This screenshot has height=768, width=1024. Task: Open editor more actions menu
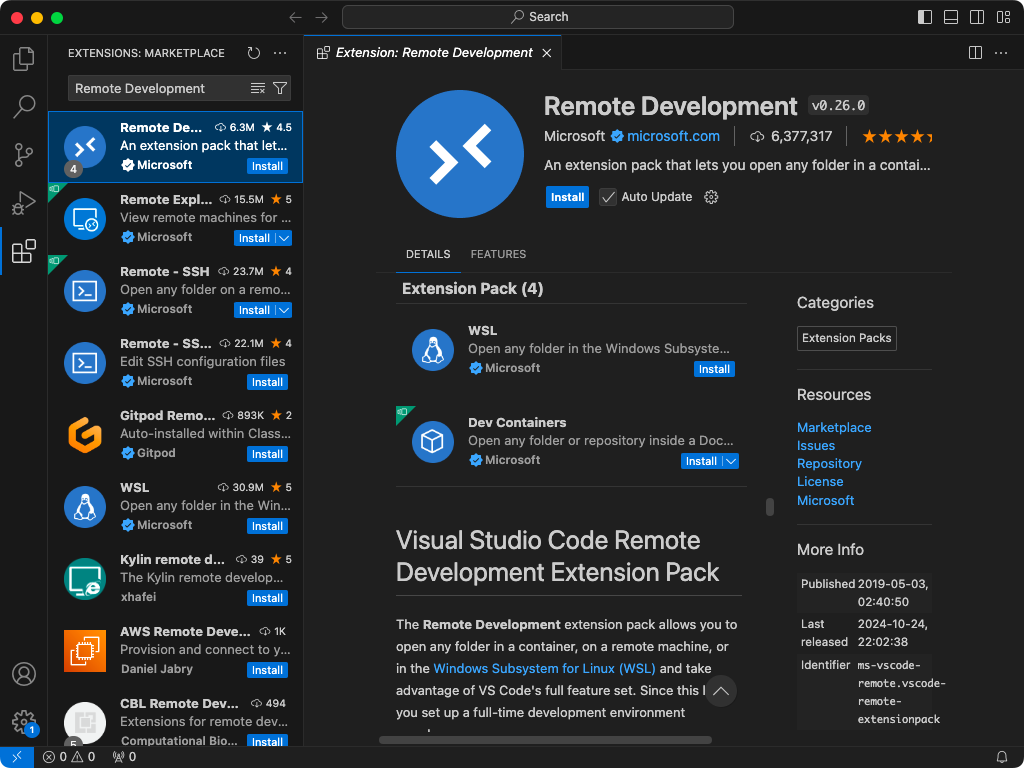[x=1001, y=53]
